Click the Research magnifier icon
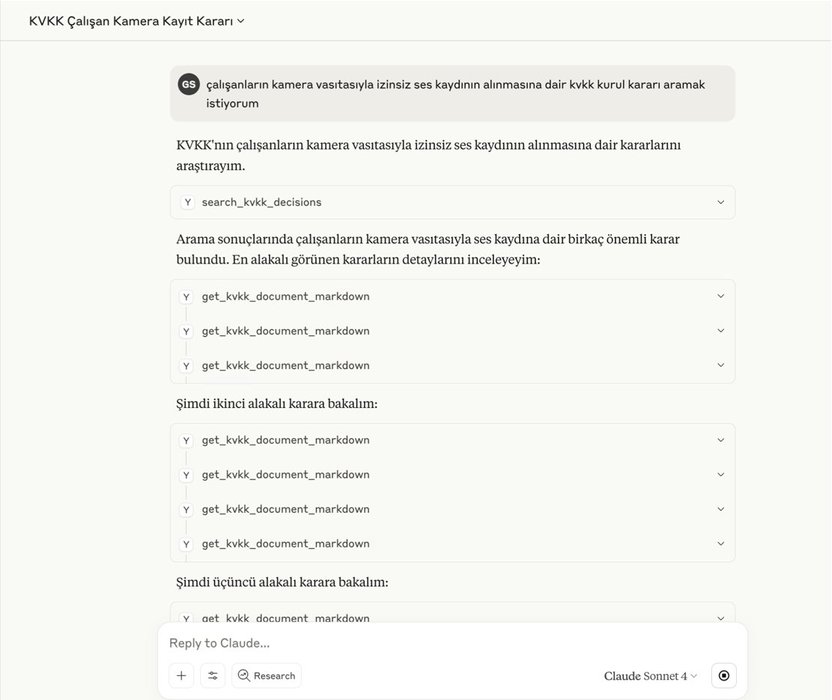Viewport: 832px width, 700px height. (244, 675)
